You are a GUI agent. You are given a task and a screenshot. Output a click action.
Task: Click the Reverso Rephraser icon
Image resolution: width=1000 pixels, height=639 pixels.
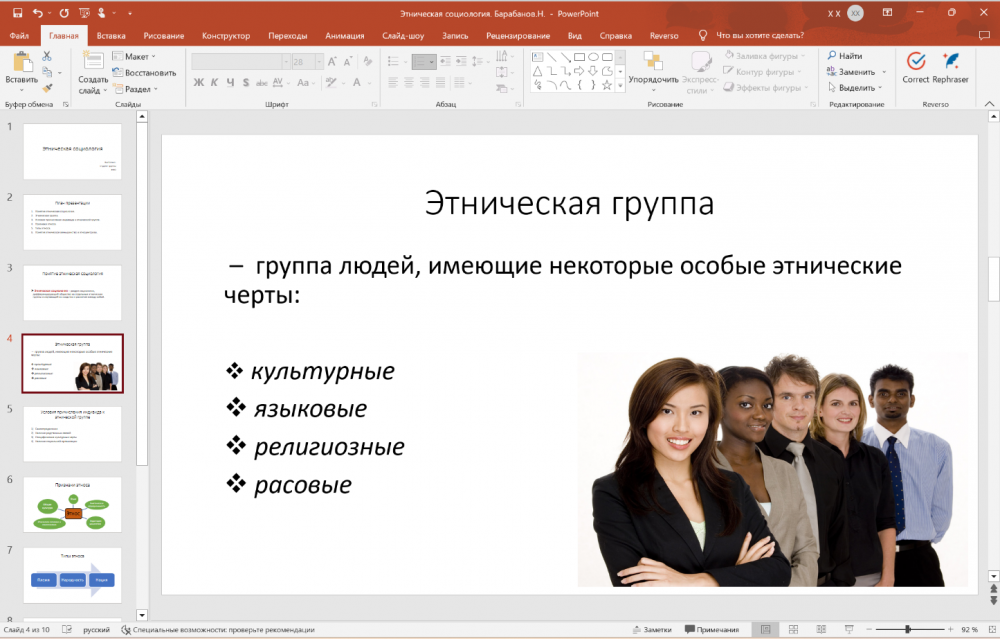pyautogui.click(x=951, y=62)
